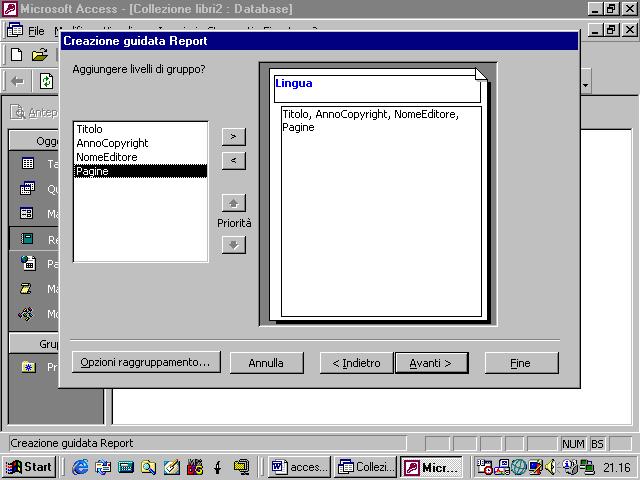
Task: Click the volume speaker tray icon
Action: click(550, 467)
